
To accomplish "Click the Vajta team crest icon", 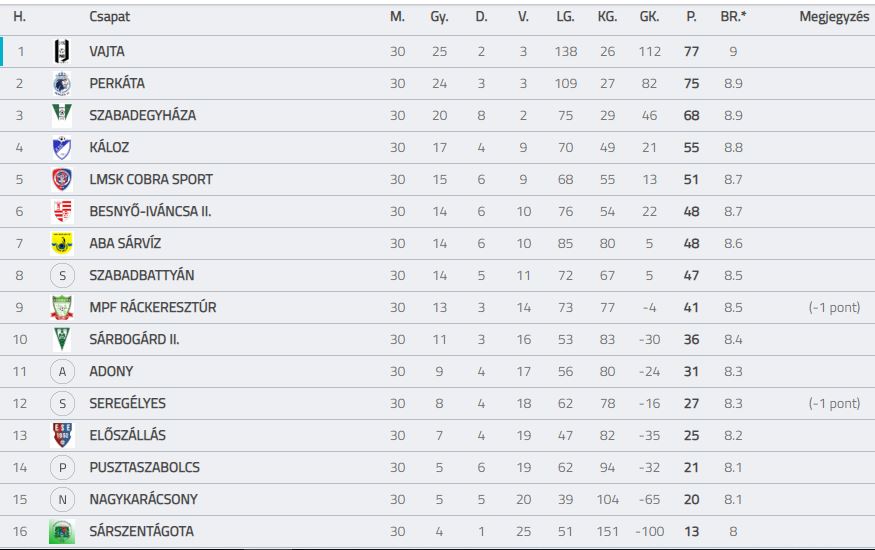I will pos(62,51).
